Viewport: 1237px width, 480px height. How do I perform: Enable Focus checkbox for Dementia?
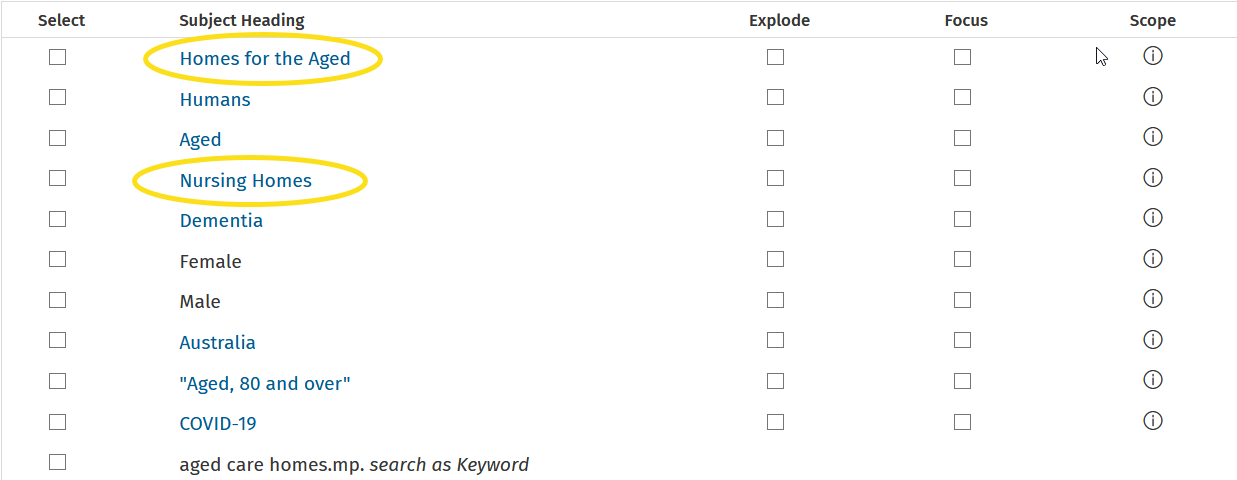click(x=962, y=219)
